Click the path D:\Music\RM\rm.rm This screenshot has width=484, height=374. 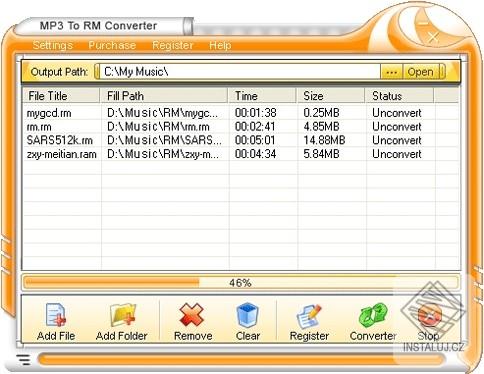(158, 127)
